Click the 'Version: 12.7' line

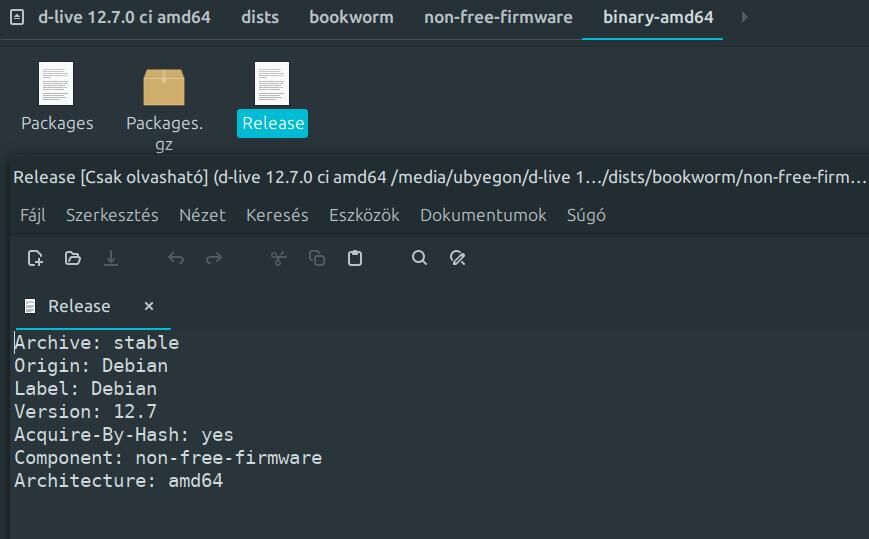tap(85, 412)
